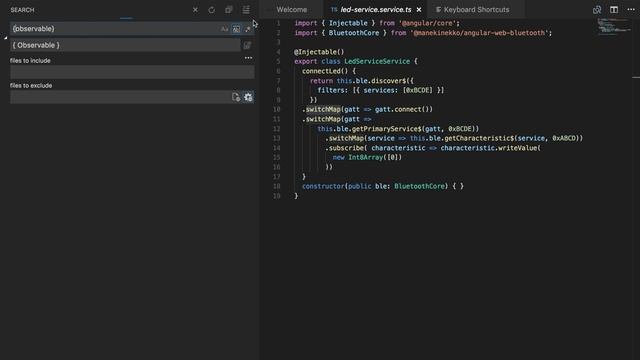Open changes icon in the editor toolbar

(x=597, y=10)
